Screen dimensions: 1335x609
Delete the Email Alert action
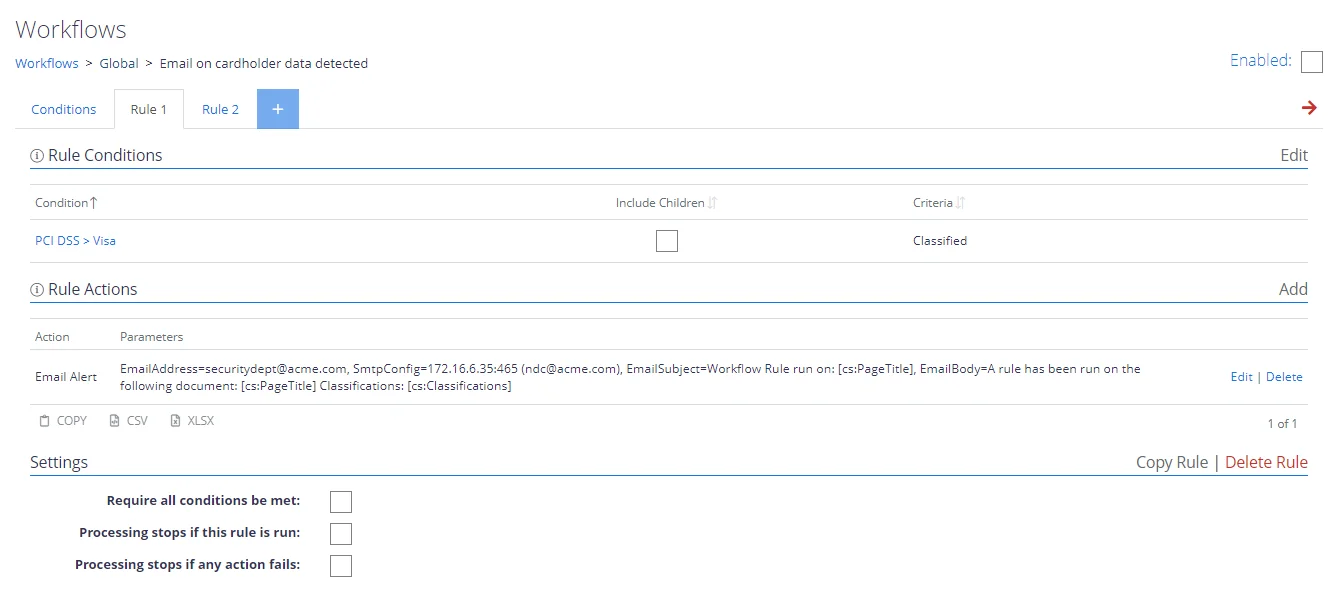tap(1284, 377)
